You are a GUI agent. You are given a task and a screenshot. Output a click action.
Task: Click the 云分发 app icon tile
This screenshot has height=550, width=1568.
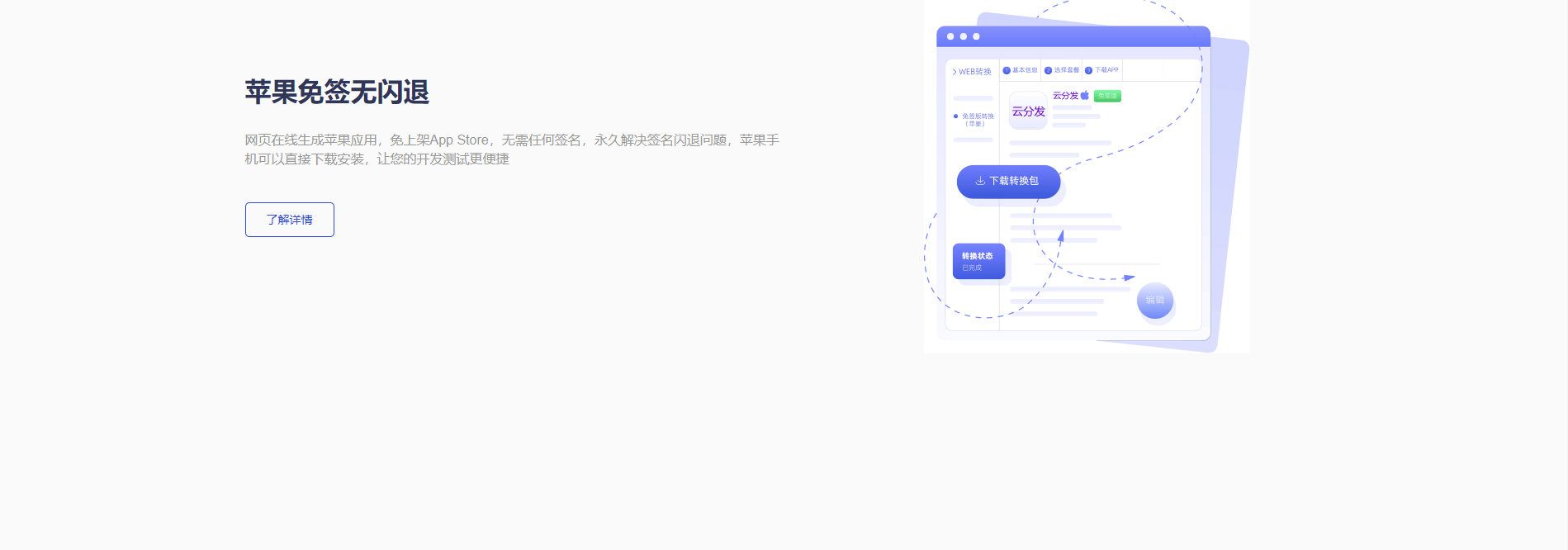1028,111
